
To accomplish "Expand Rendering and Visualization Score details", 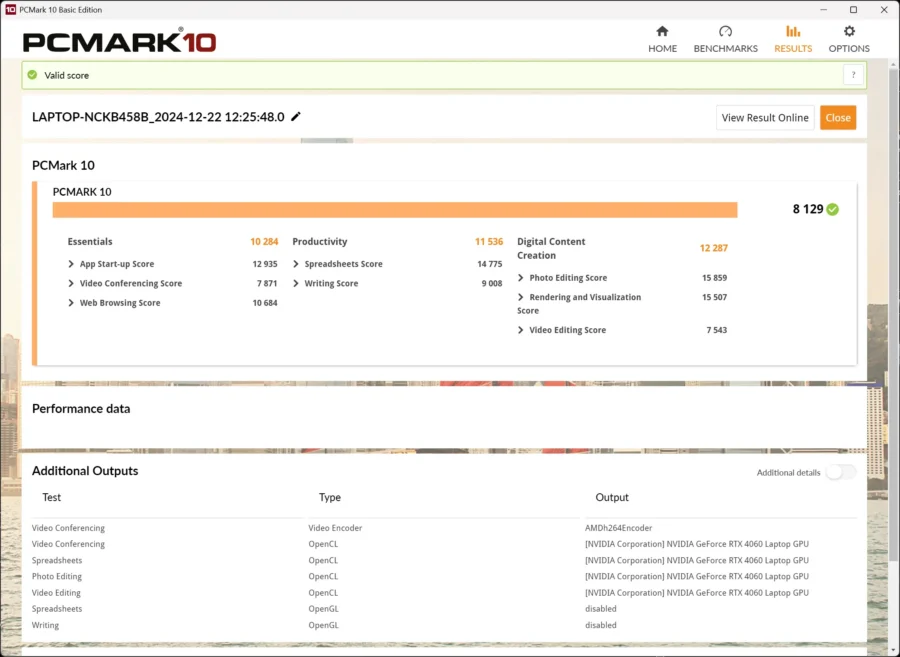I will tap(521, 297).
